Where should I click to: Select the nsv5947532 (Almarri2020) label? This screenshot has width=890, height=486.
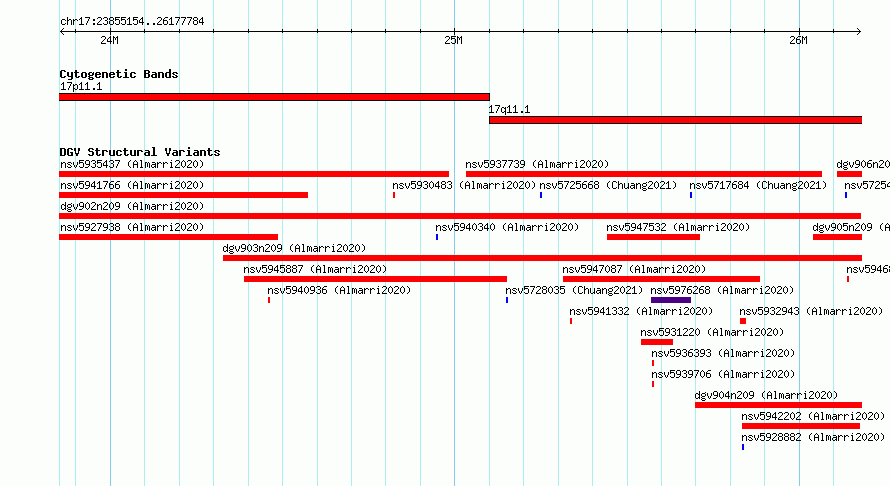coord(678,227)
